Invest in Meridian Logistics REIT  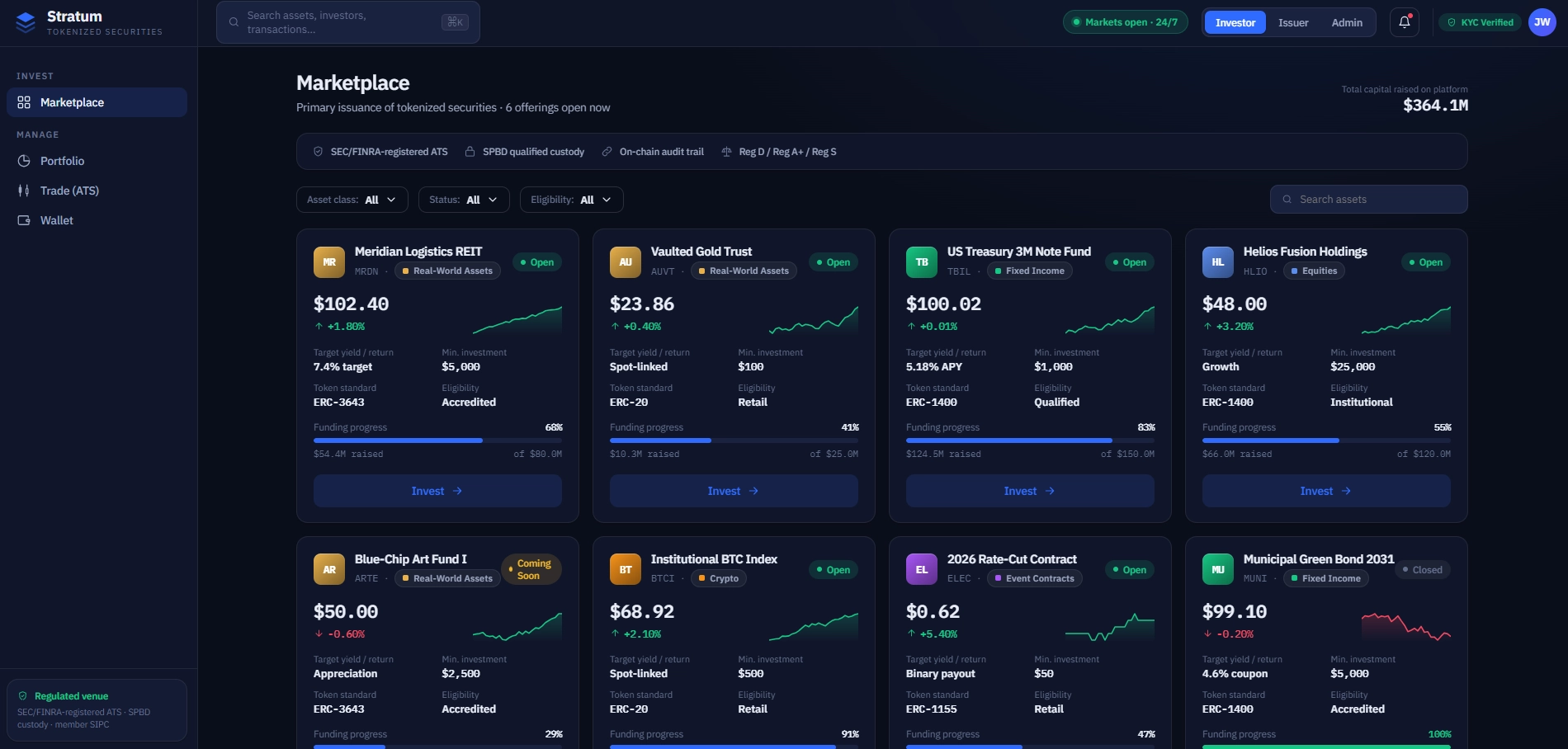pos(437,491)
